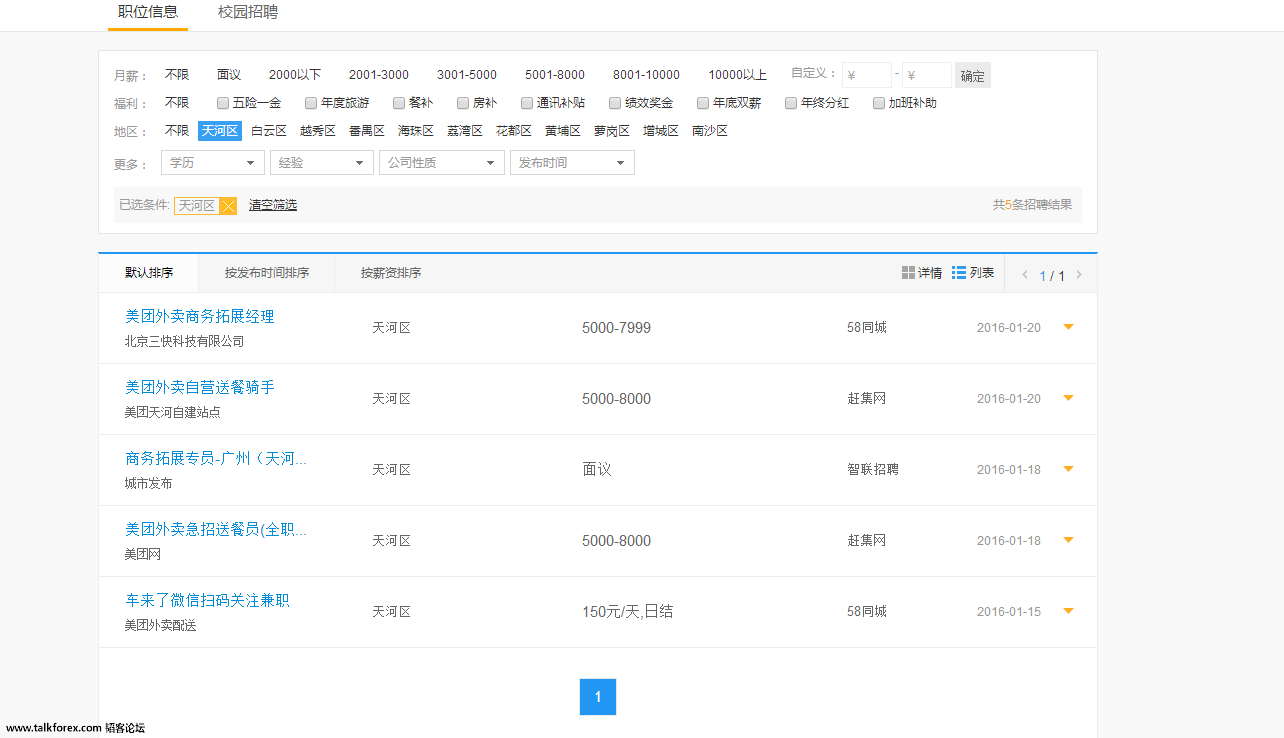Open the 美团外卖急招送餐员 job link
The width and height of the screenshot is (1284, 738).
[216, 529]
